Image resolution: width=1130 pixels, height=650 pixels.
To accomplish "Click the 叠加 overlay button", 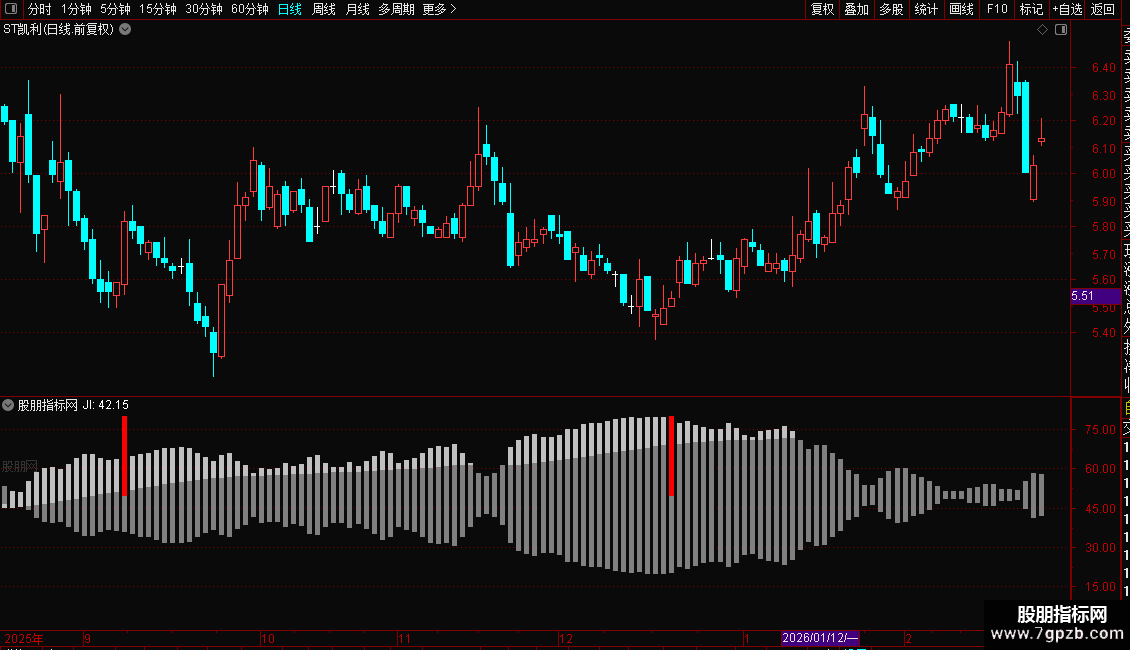I will point(857,9).
